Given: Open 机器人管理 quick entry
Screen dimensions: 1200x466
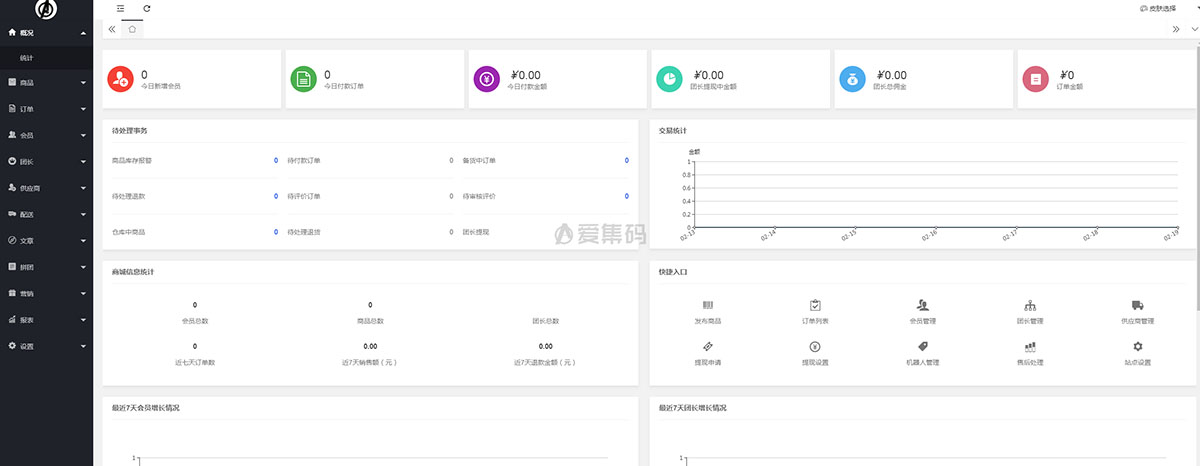Looking at the screenshot, I should (922, 352).
